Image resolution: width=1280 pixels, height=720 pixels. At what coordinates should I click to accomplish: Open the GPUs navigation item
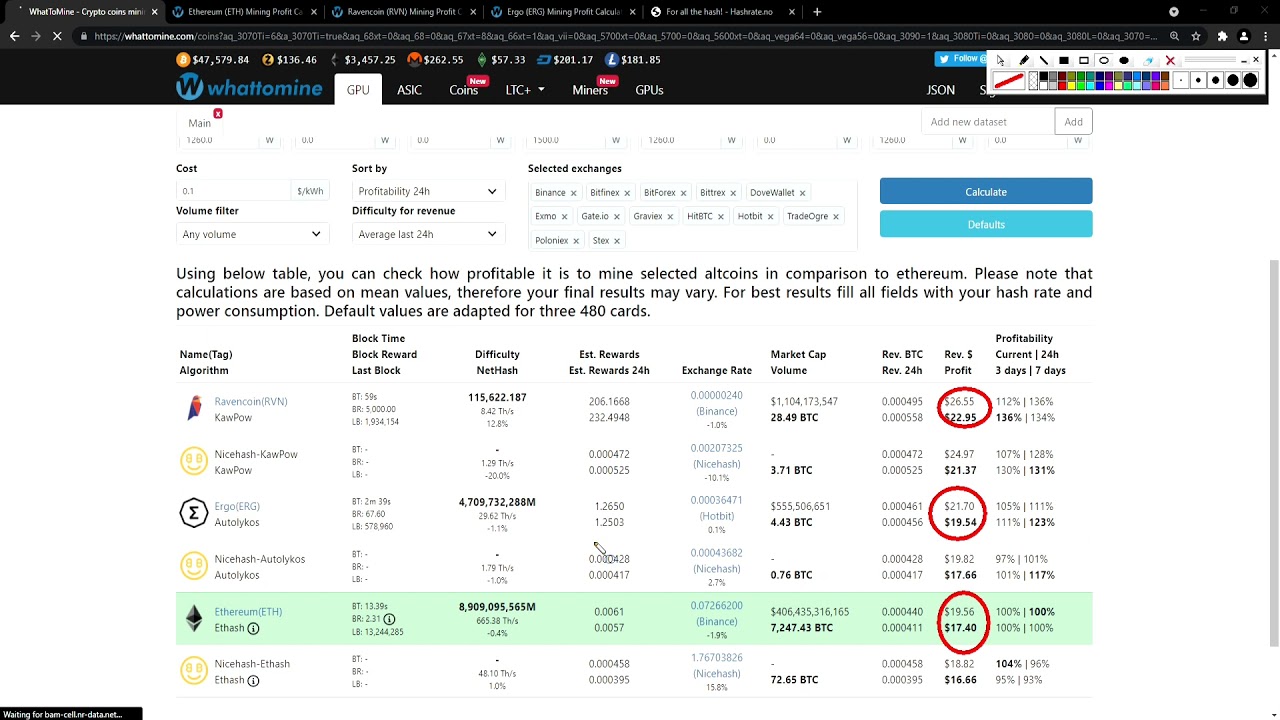click(x=649, y=90)
